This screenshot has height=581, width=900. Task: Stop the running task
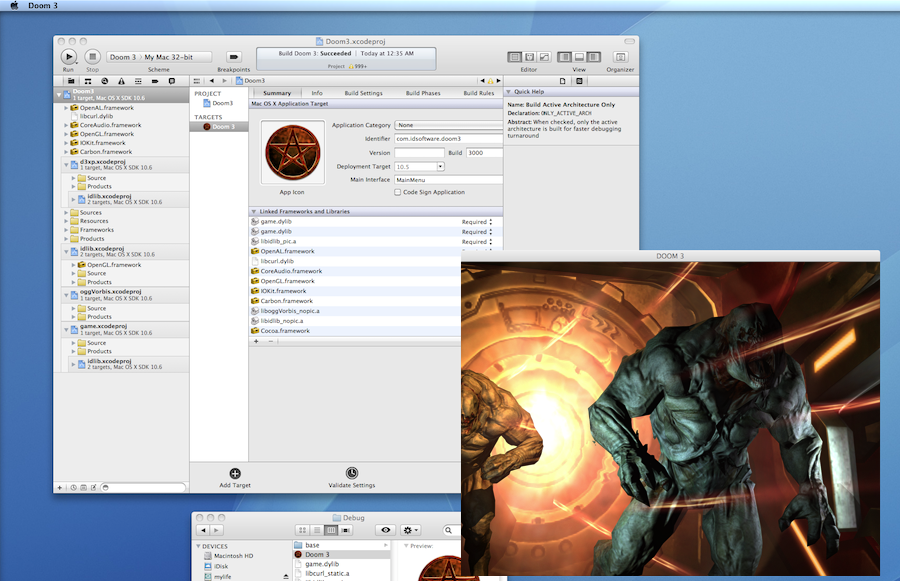[92, 56]
